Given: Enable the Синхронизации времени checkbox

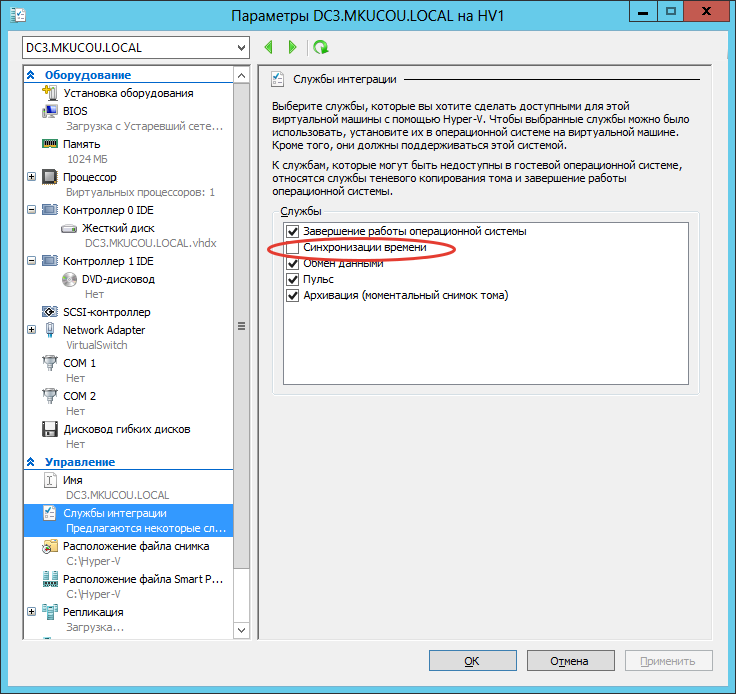Looking at the screenshot, I should pos(293,247).
